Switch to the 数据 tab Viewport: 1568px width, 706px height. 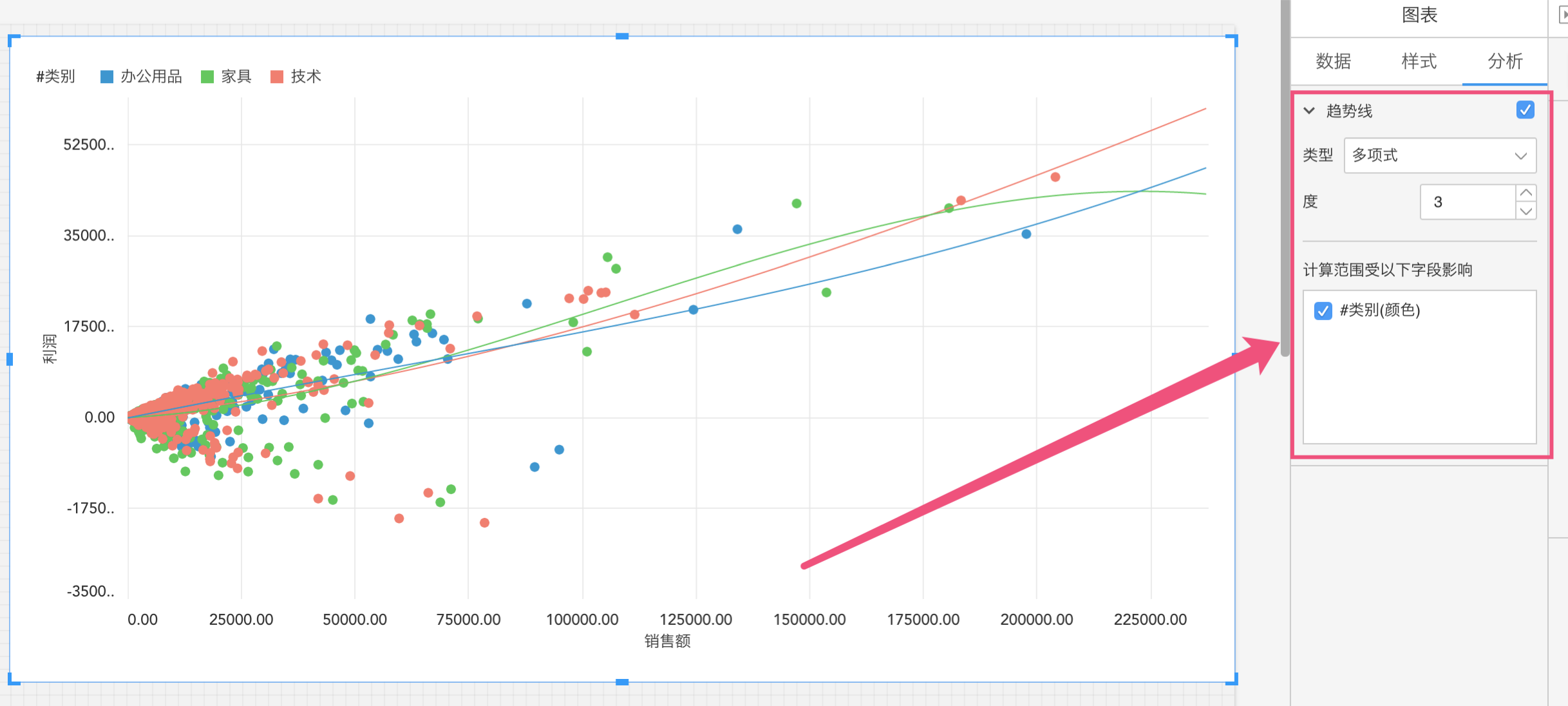click(1333, 61)
